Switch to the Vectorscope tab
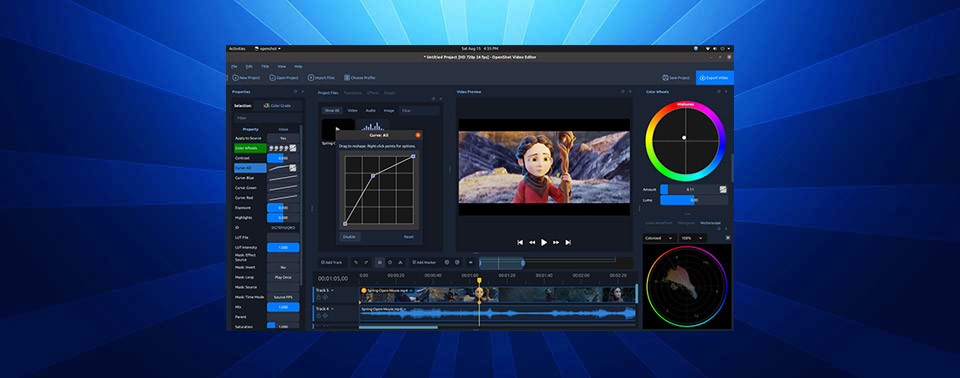This screenshot has width=960, height=378. pyautogui.click(x=710, y=223)
